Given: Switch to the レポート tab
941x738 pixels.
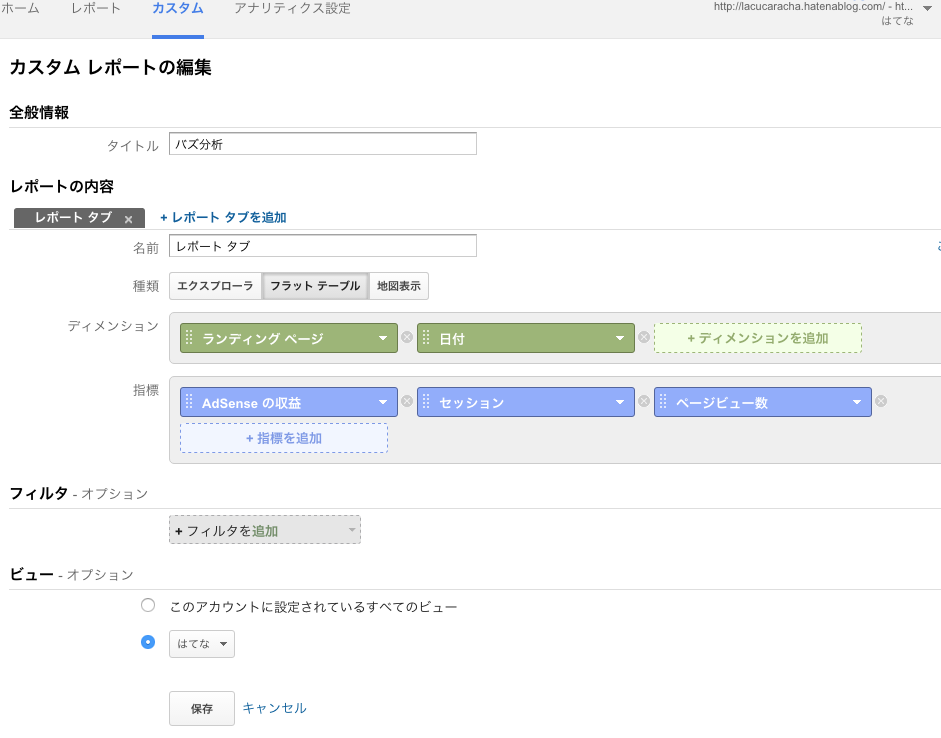Looking at the screenshot, I should click(x=97, y=9).
